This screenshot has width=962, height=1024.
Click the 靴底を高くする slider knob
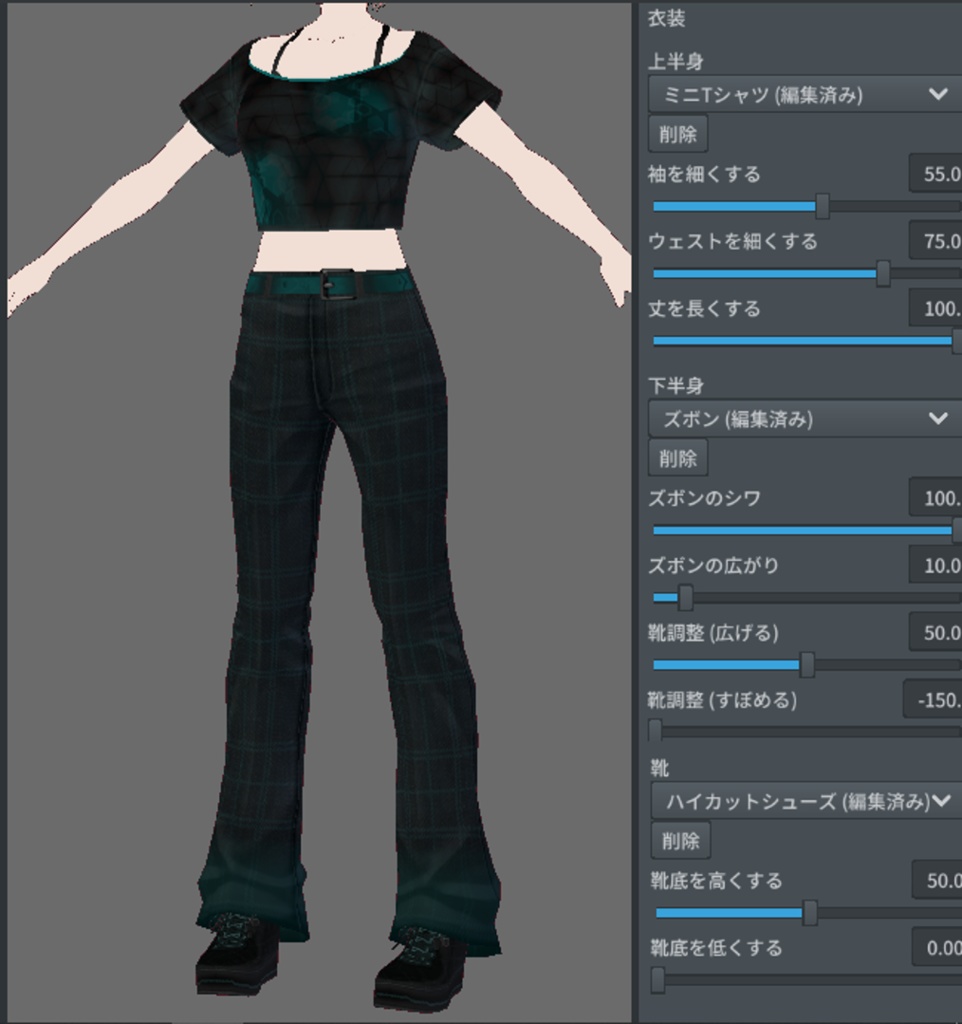(x=808, y=913)
